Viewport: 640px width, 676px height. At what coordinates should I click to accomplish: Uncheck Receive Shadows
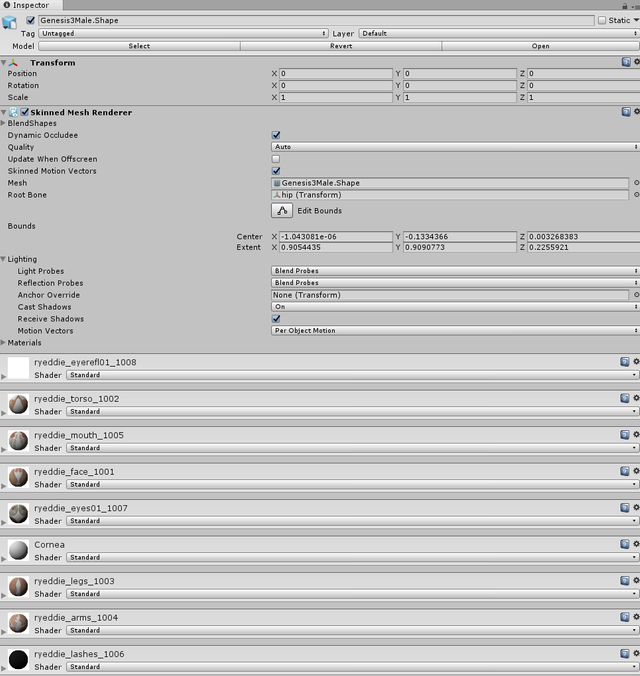(276, 319)
